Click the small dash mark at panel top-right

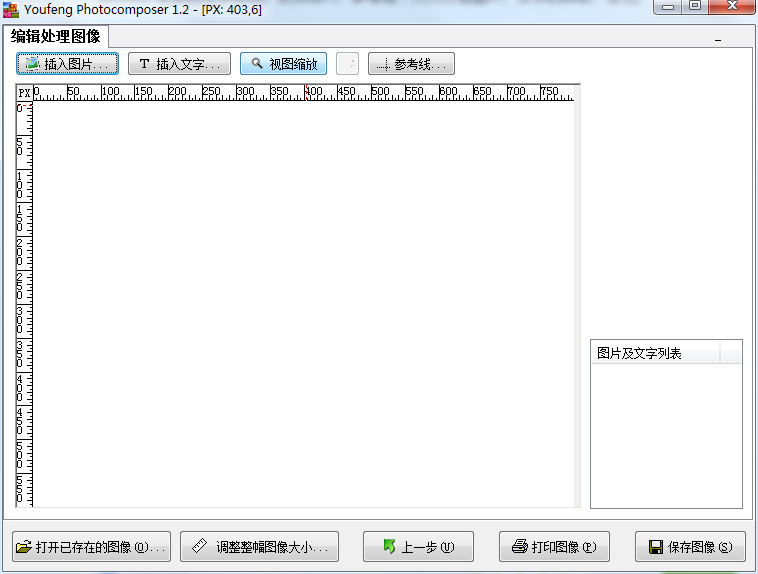pos(717,40)
